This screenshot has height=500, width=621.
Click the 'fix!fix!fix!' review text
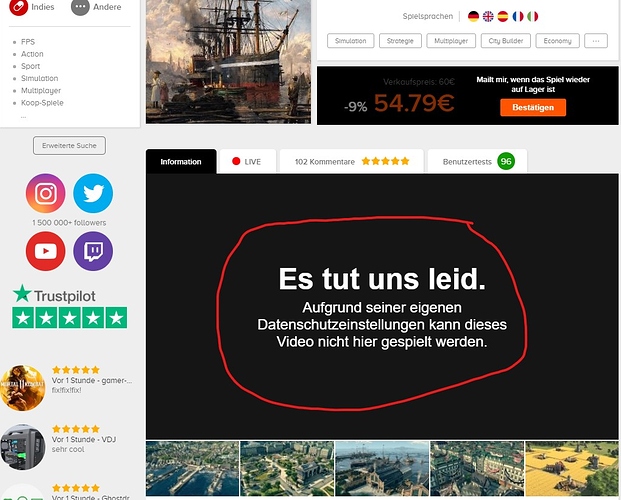(67, 390)
